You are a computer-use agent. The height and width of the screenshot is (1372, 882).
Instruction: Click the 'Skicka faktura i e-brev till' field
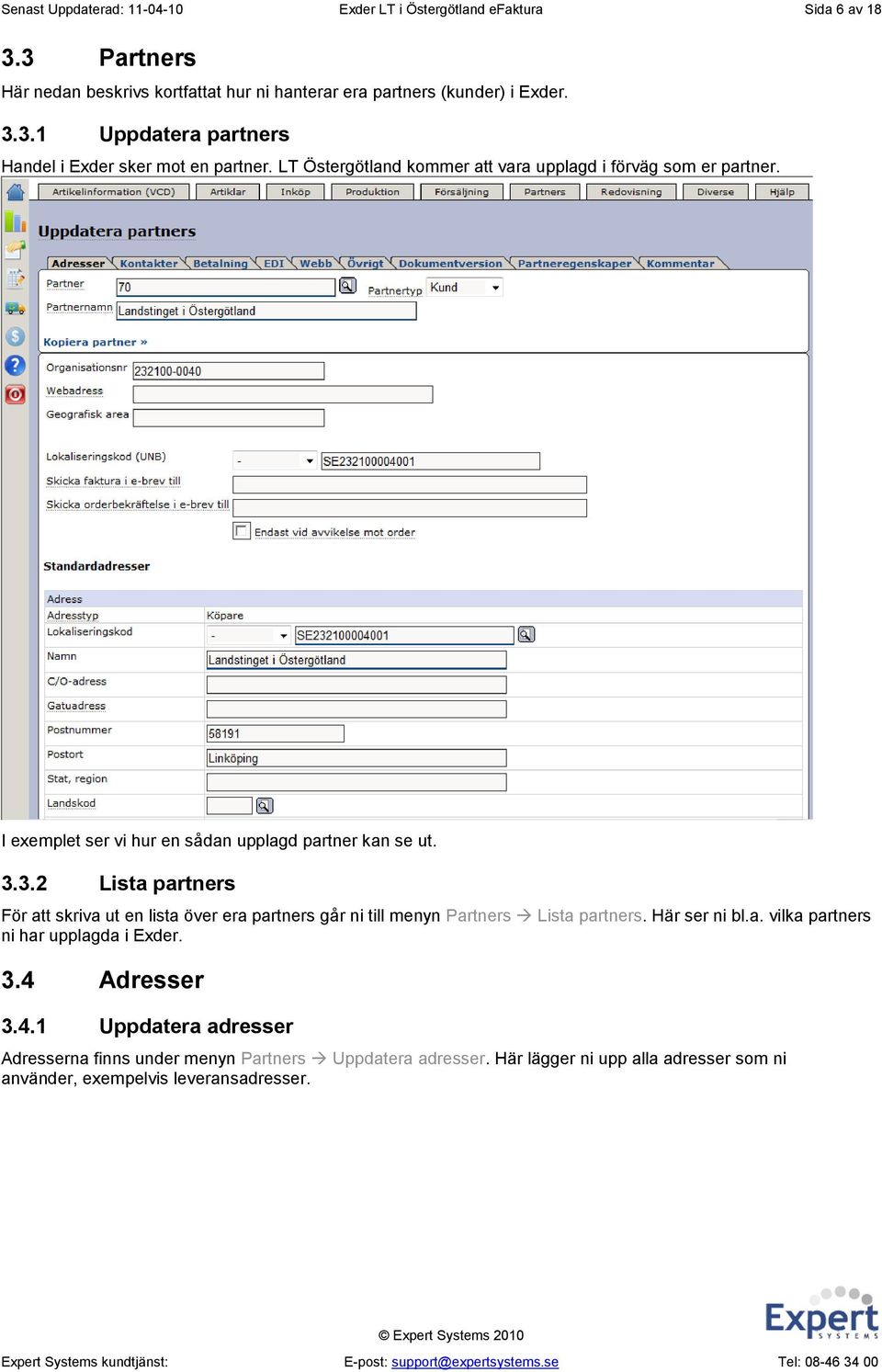coord(410,484)
